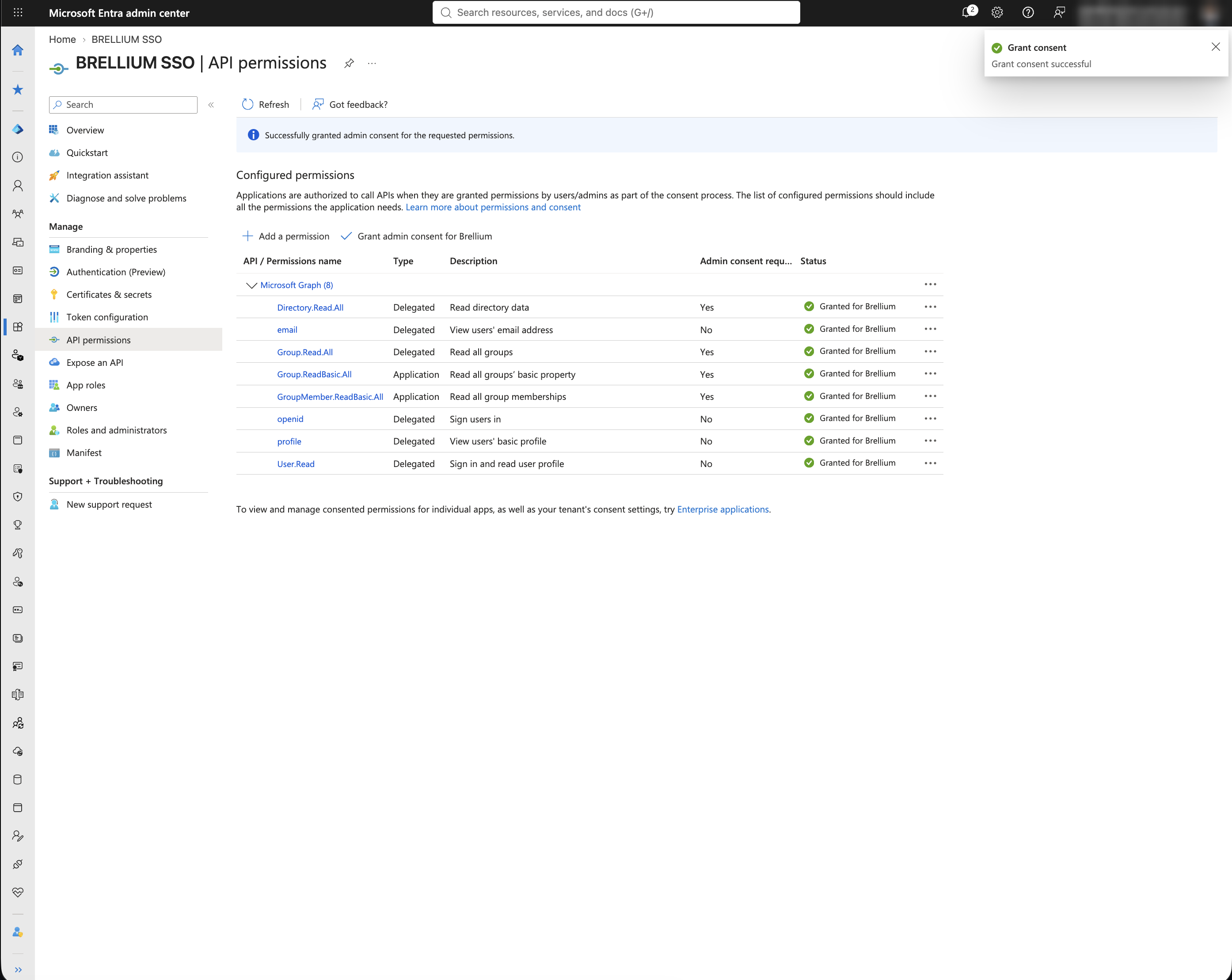This screenshot has height=980, width=1232.
Task: Open options menu for GroupMember.ReadBasic.All row
Action: click(x=930, y=397)
